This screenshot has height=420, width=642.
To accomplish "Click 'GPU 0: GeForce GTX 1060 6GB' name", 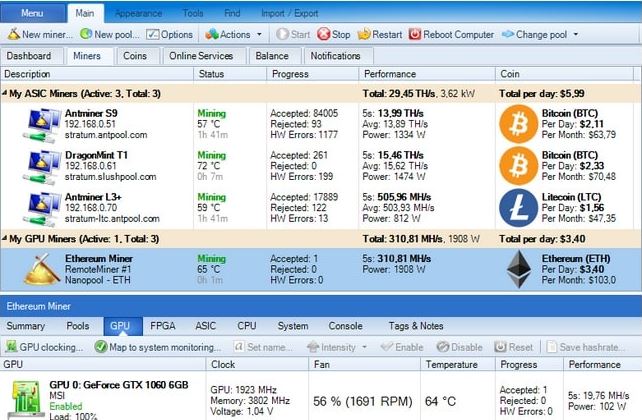I will tap(119, 385).
